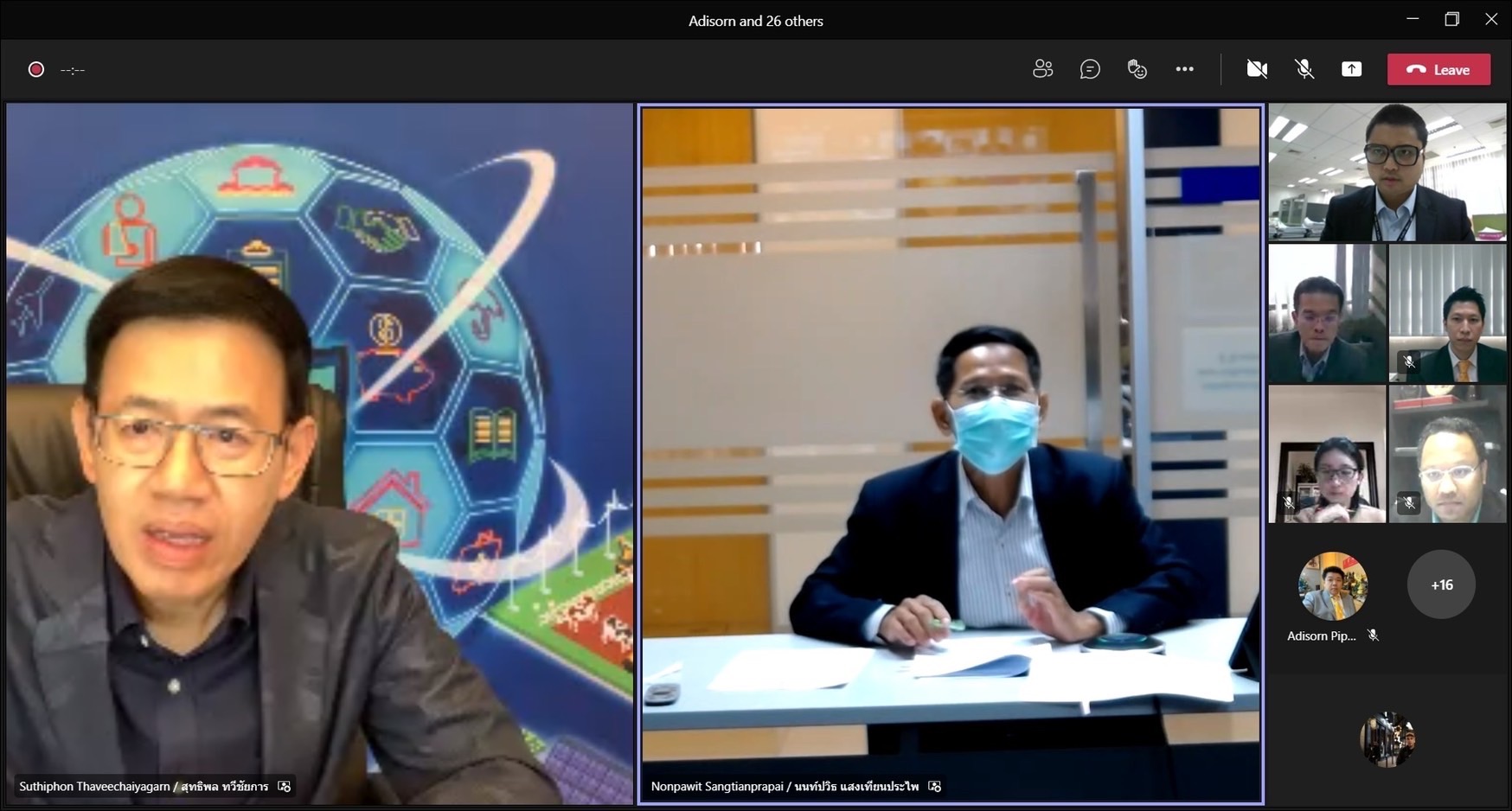Image resolution: width=1512 pixels, height=811 pixels.
Task: Click the self-view avatar at bottom right
Action: pos(1387,739)
